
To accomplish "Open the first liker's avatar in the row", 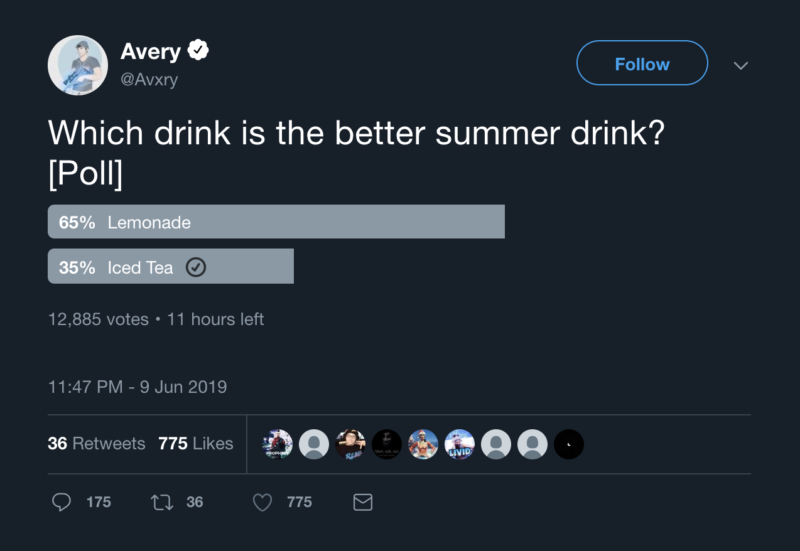I will point(278,444).
